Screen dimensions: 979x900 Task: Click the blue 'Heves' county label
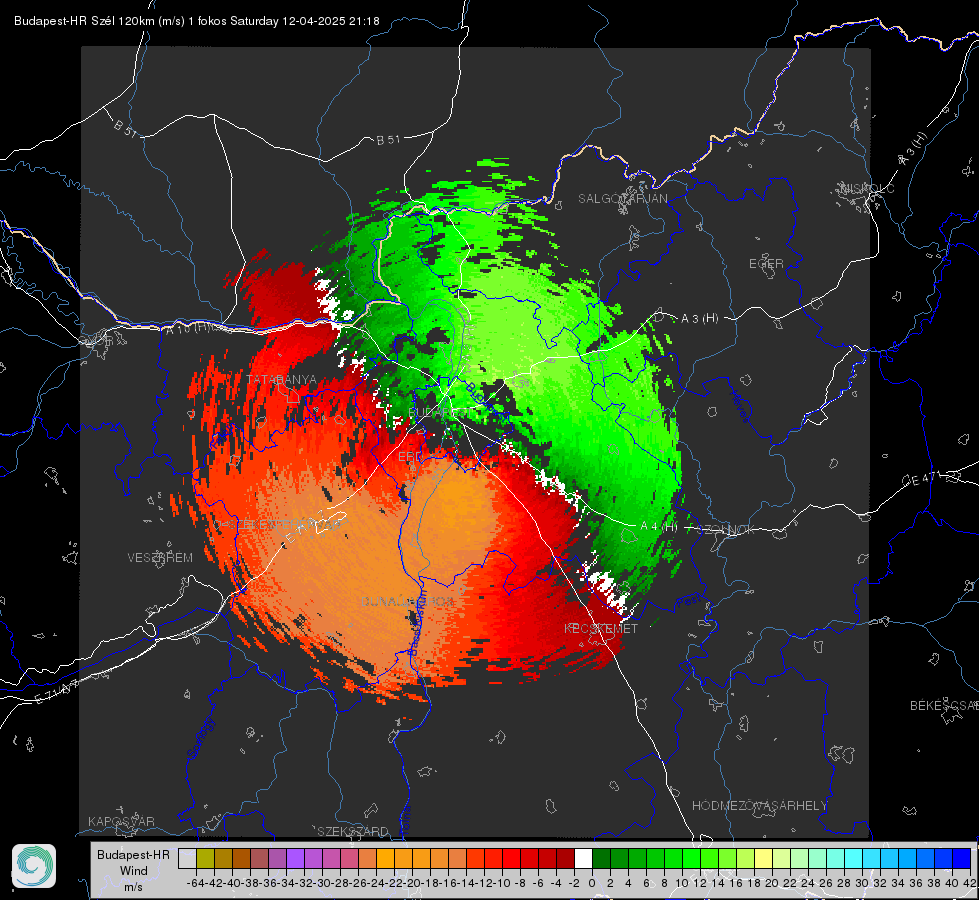click(740, 407)
